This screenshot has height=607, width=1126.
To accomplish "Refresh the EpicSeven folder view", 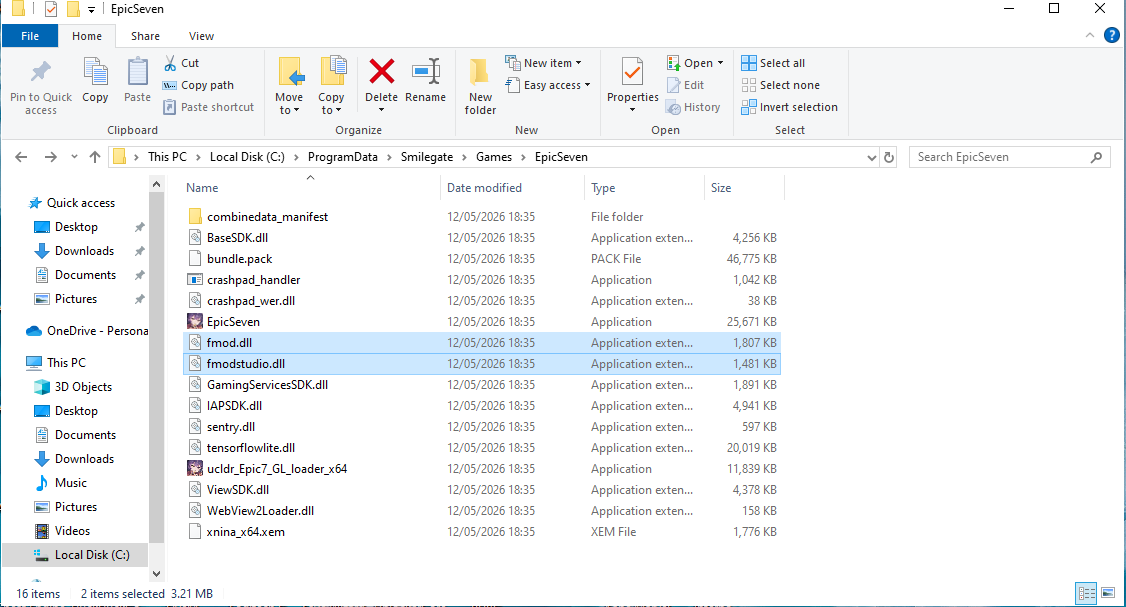I will [x=889, y=157].
